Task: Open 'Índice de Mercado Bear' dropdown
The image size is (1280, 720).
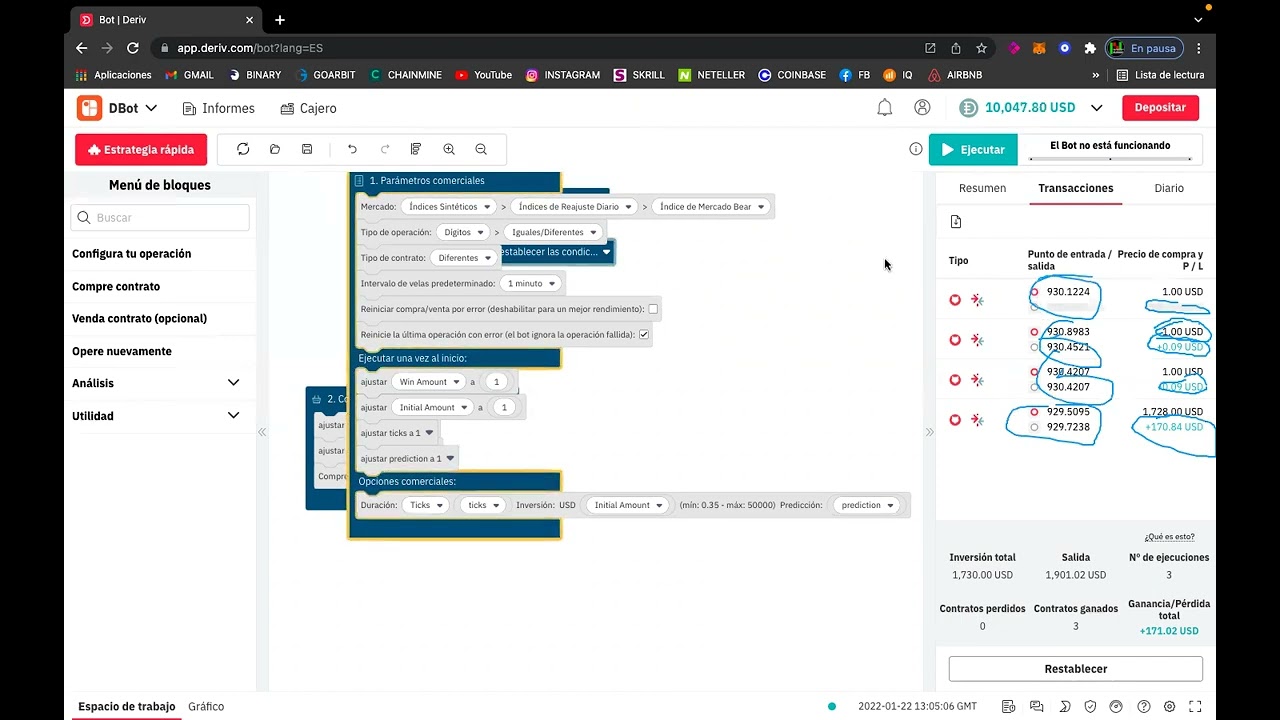Action: (712, 207)
